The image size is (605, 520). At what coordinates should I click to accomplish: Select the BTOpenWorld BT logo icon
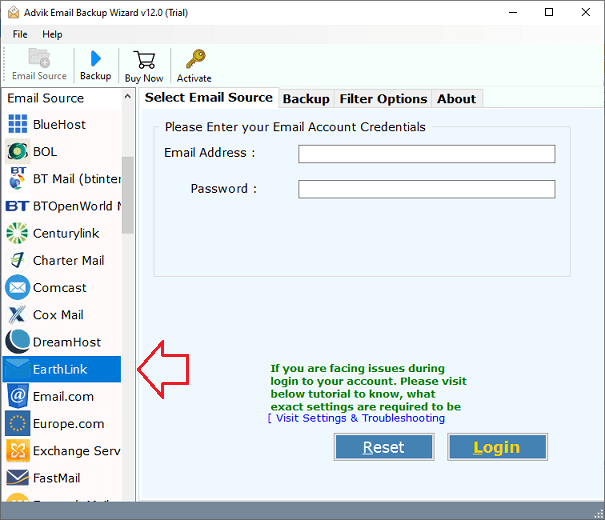point(17,206)
